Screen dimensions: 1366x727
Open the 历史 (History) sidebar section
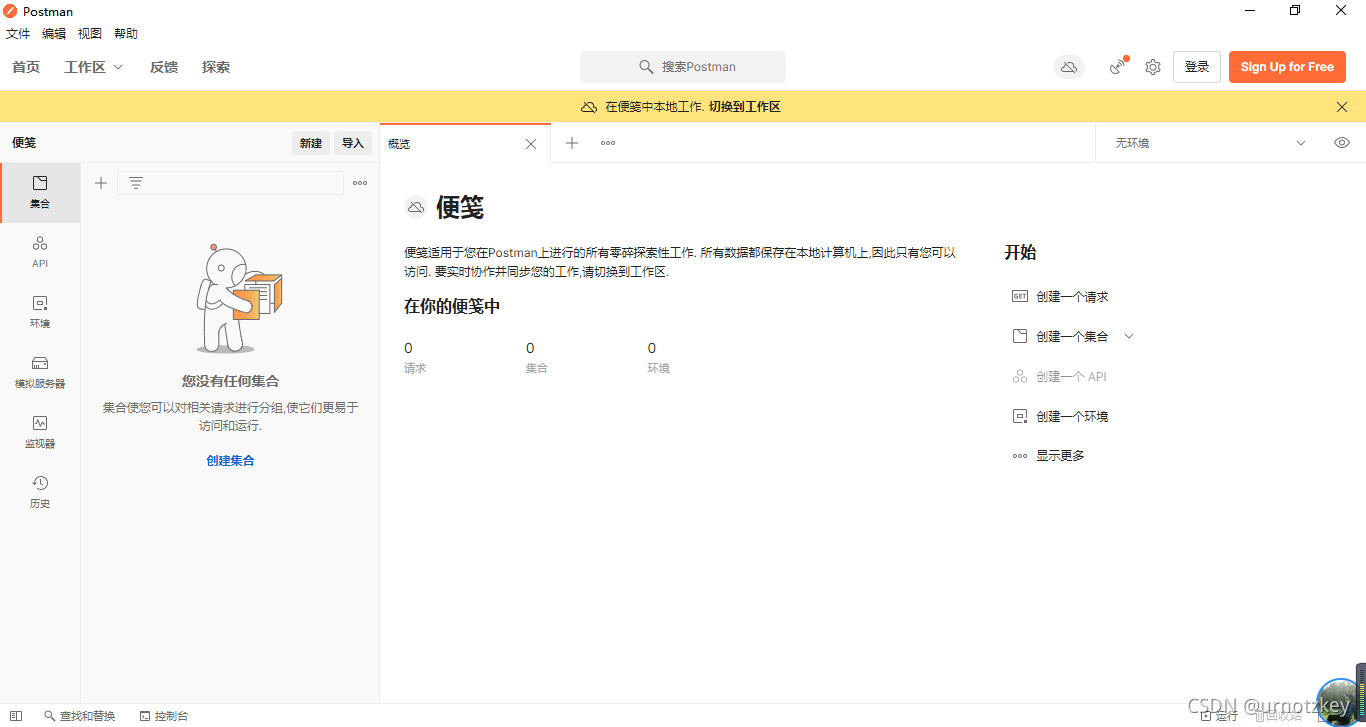(x=40, y=492)
